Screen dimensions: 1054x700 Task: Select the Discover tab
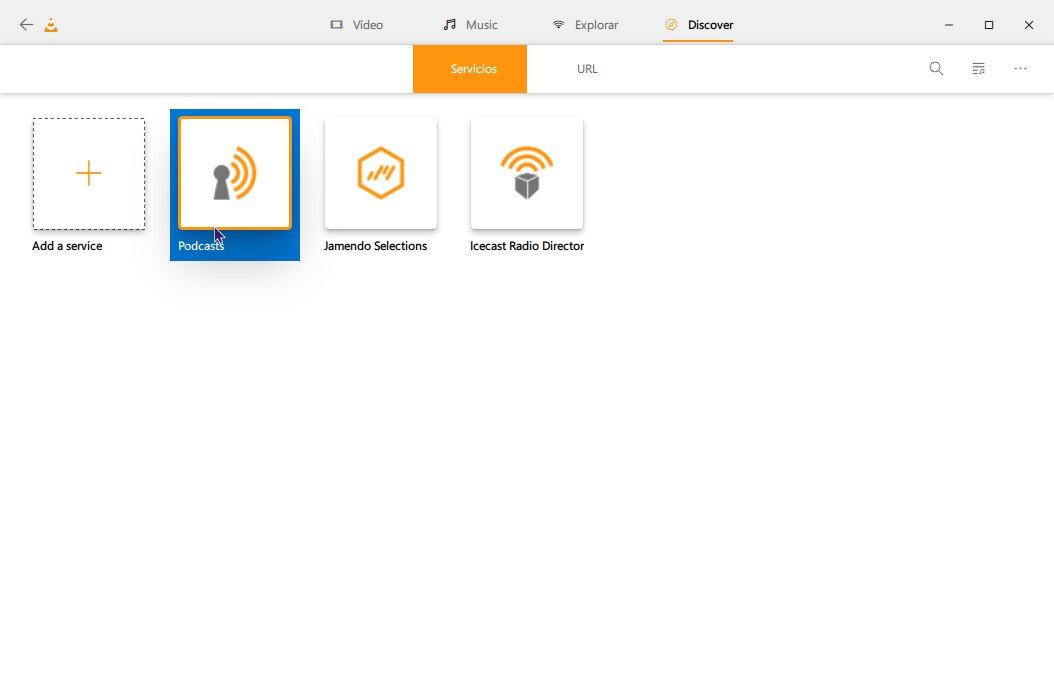699,25
